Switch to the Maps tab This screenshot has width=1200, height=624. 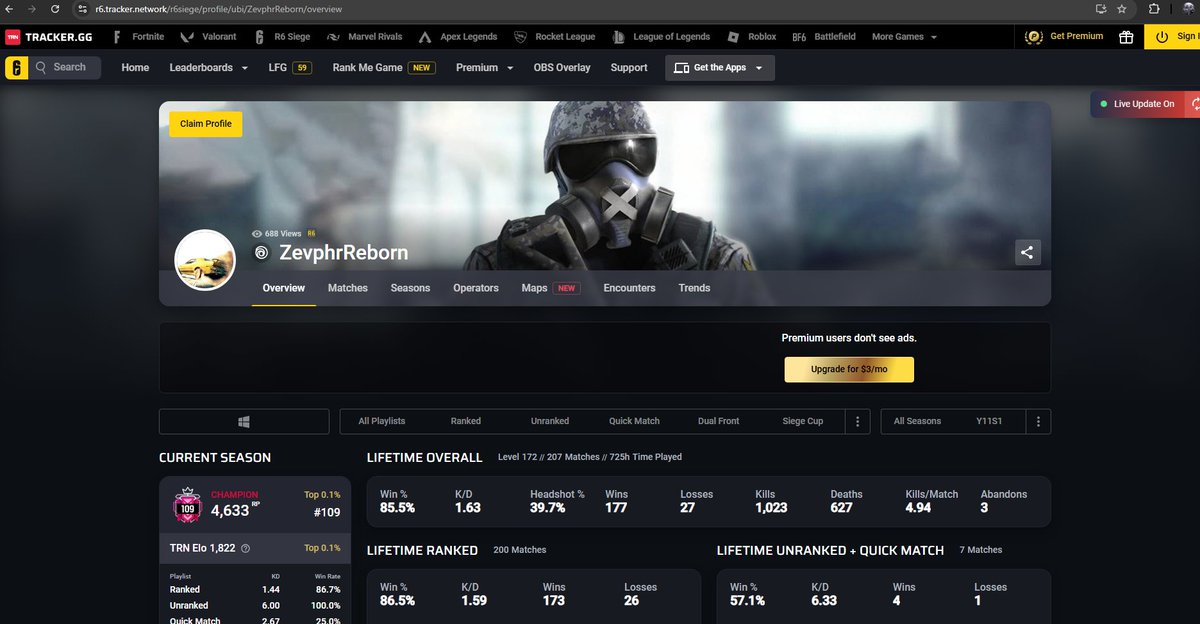551,288
